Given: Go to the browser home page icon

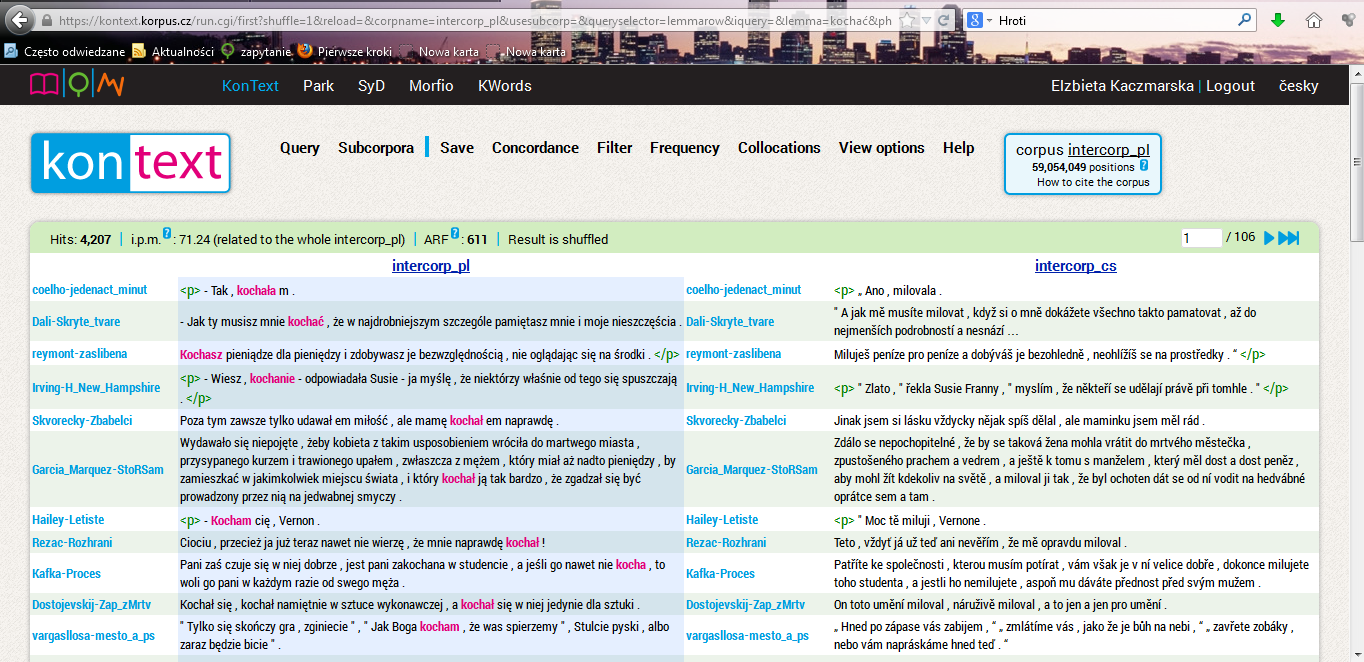Looking at the screenshot, I should tap(1314, 20).
